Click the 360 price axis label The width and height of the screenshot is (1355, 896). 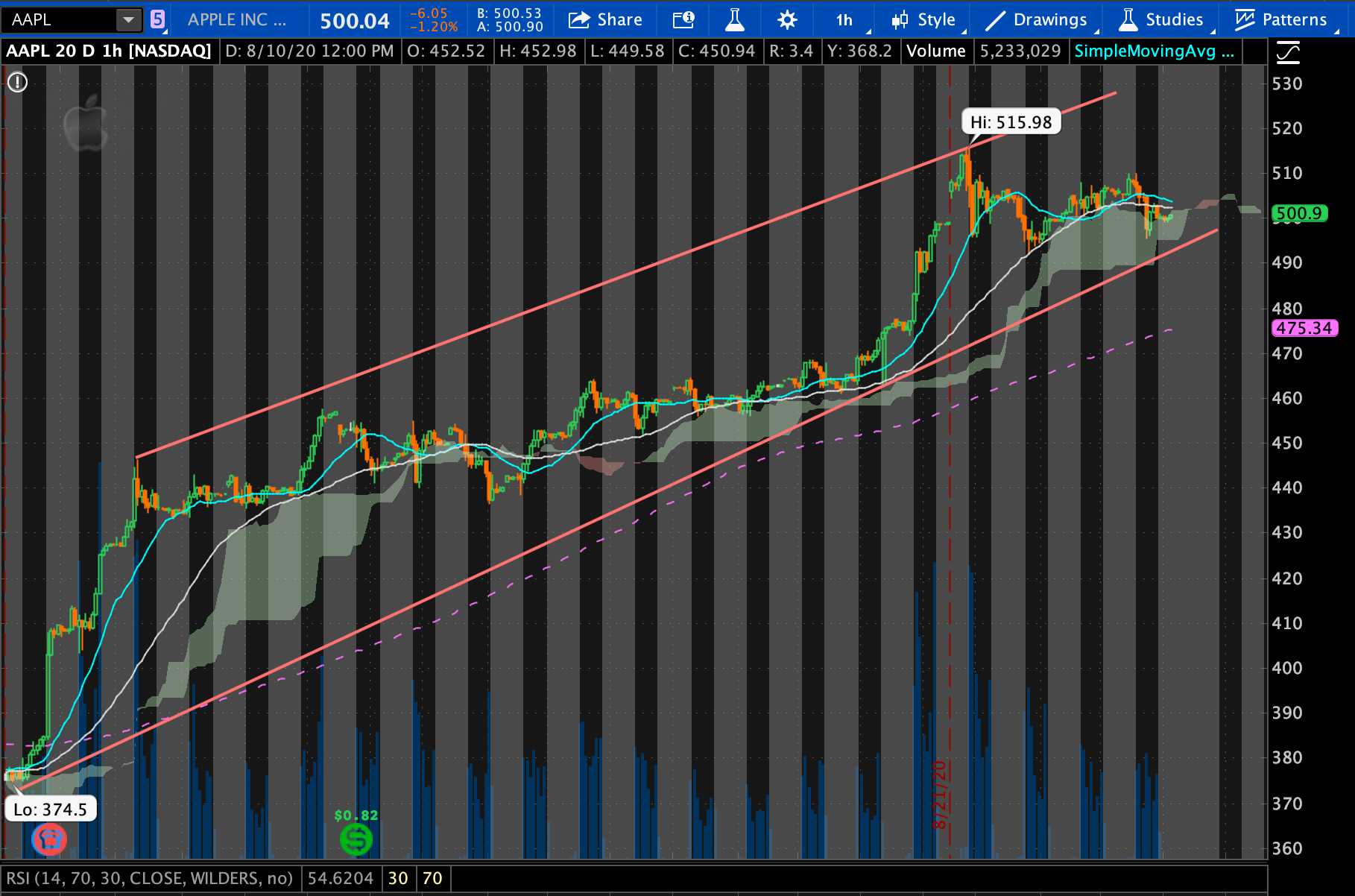[1287, 848]
